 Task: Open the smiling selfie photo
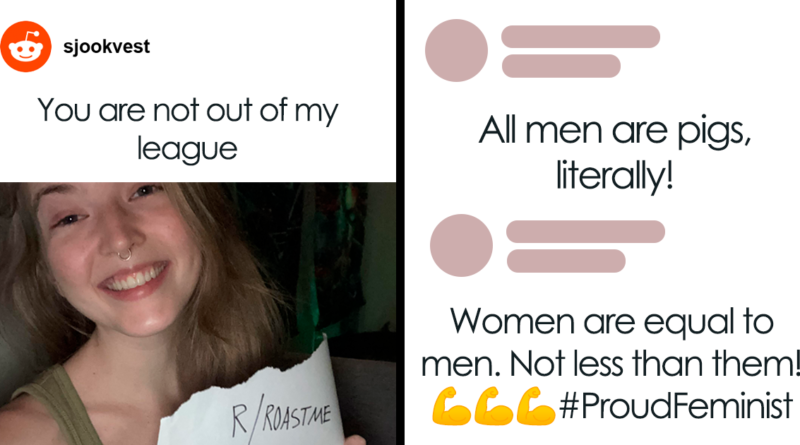click(198, 313)
